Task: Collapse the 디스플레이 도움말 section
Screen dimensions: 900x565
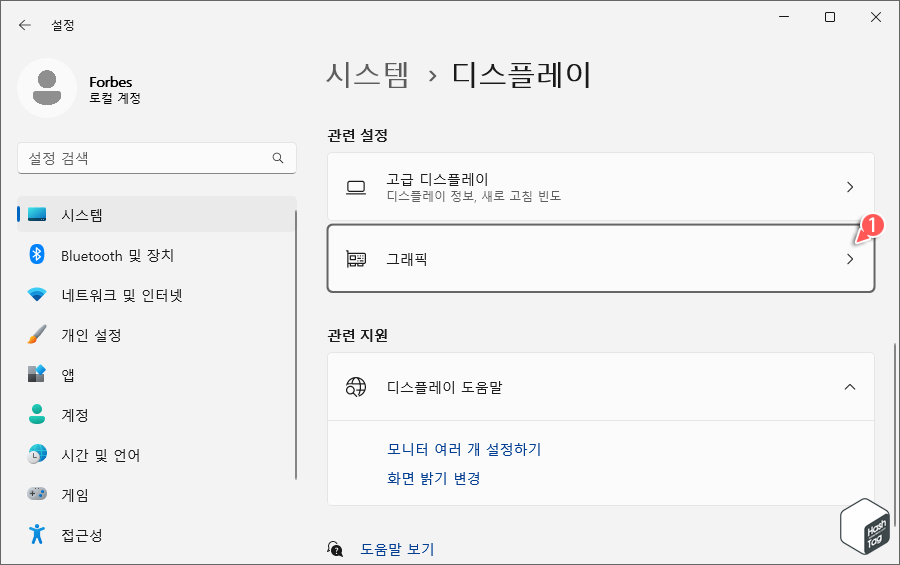Action: click(850, 387)
